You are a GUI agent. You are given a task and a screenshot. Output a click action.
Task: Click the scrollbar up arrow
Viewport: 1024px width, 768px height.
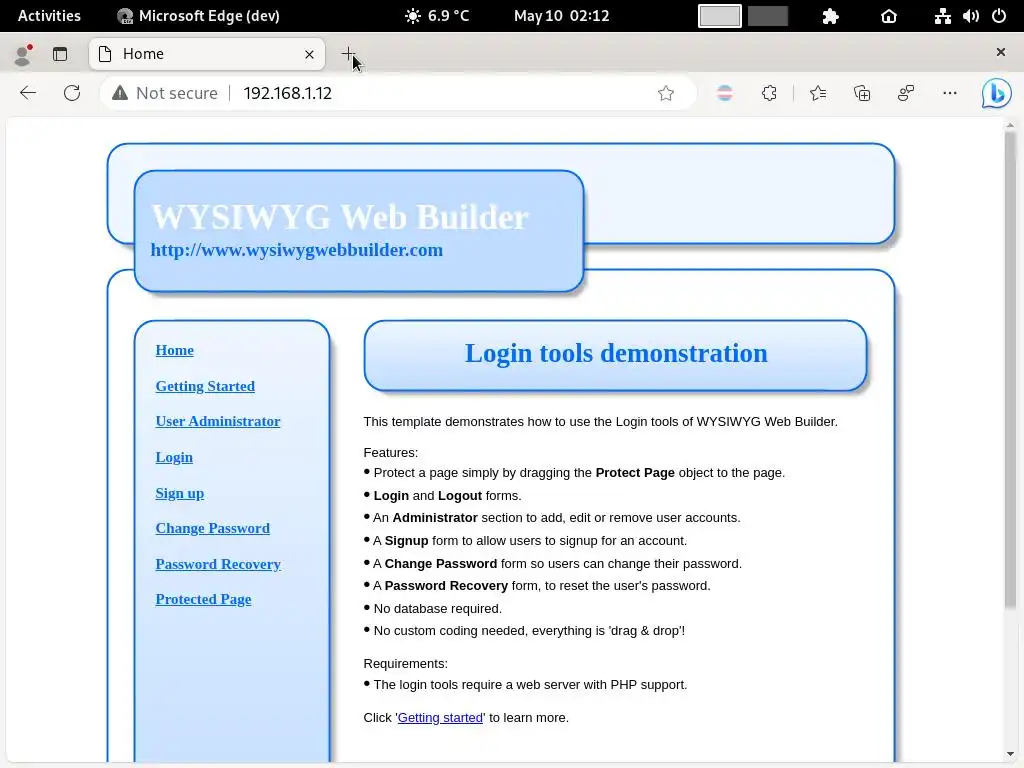[1010, 125]
